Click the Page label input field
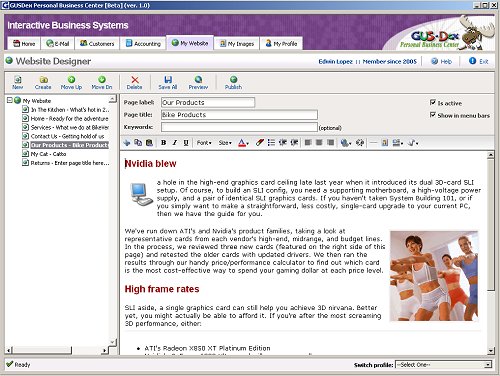 coord(208,102)
